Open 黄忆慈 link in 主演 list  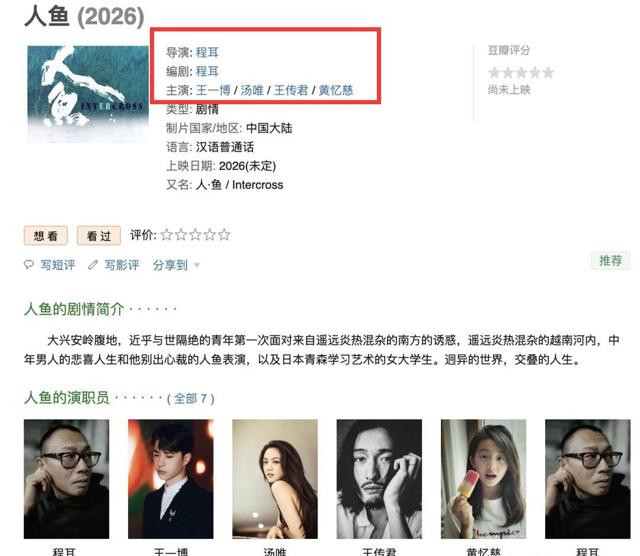(336, 90)
